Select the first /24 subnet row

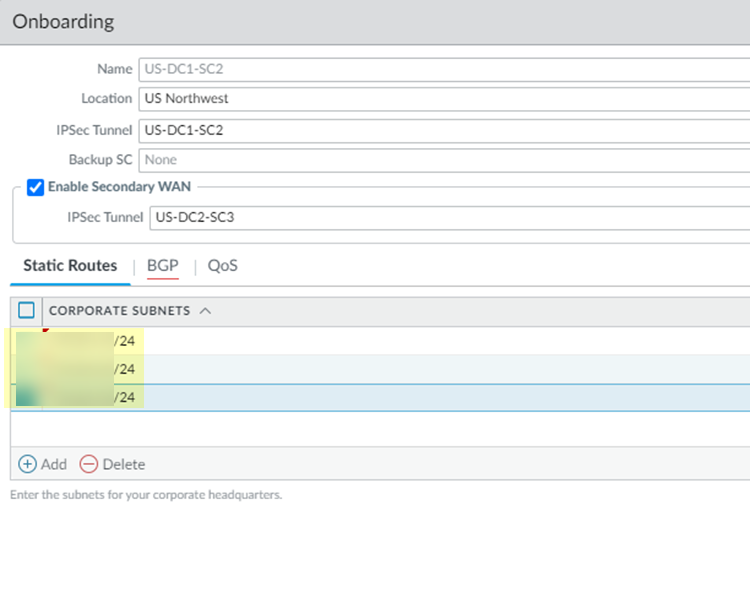coord(400,341)
